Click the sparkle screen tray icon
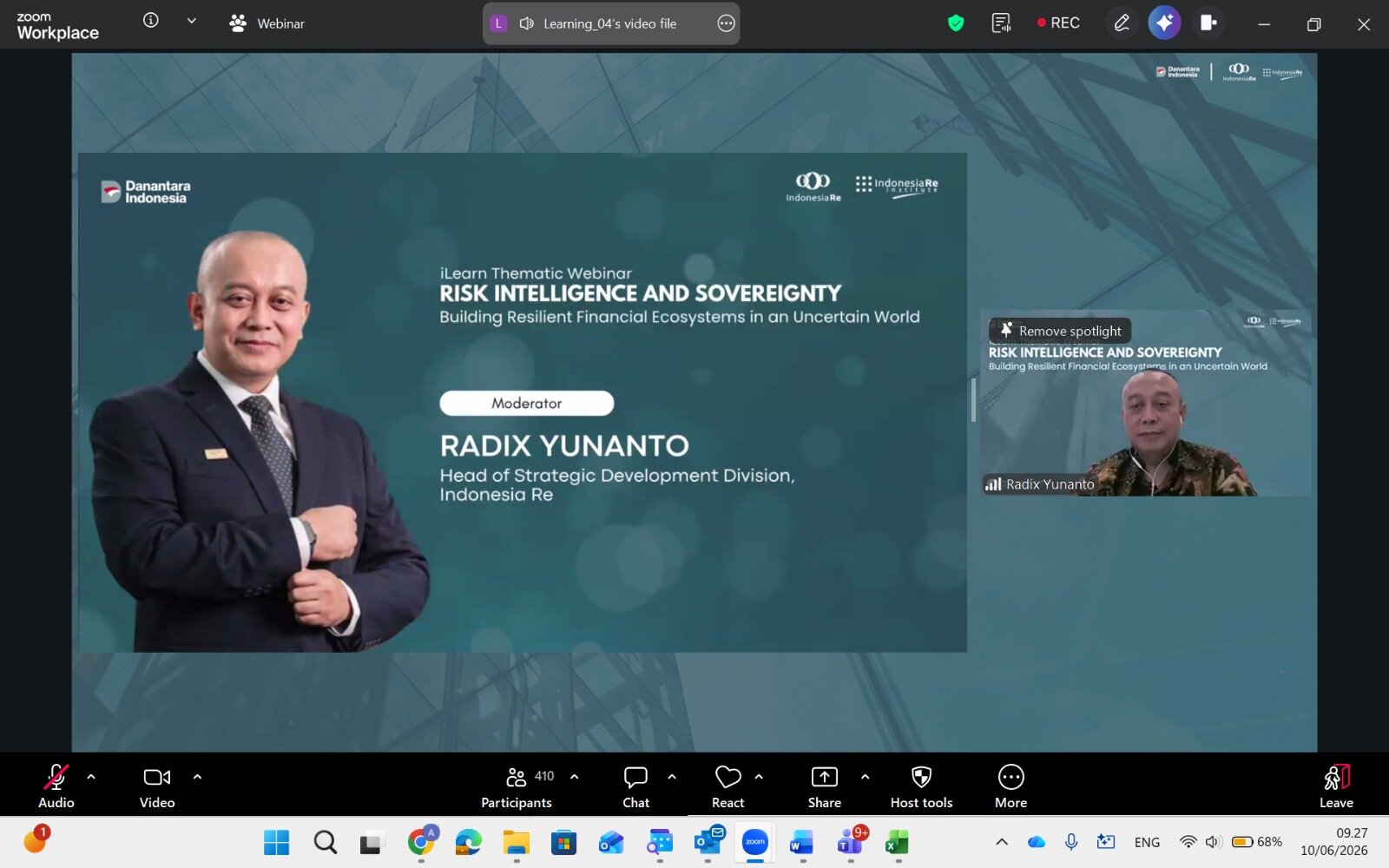The image size is (1389, 868). (1106, 842)
